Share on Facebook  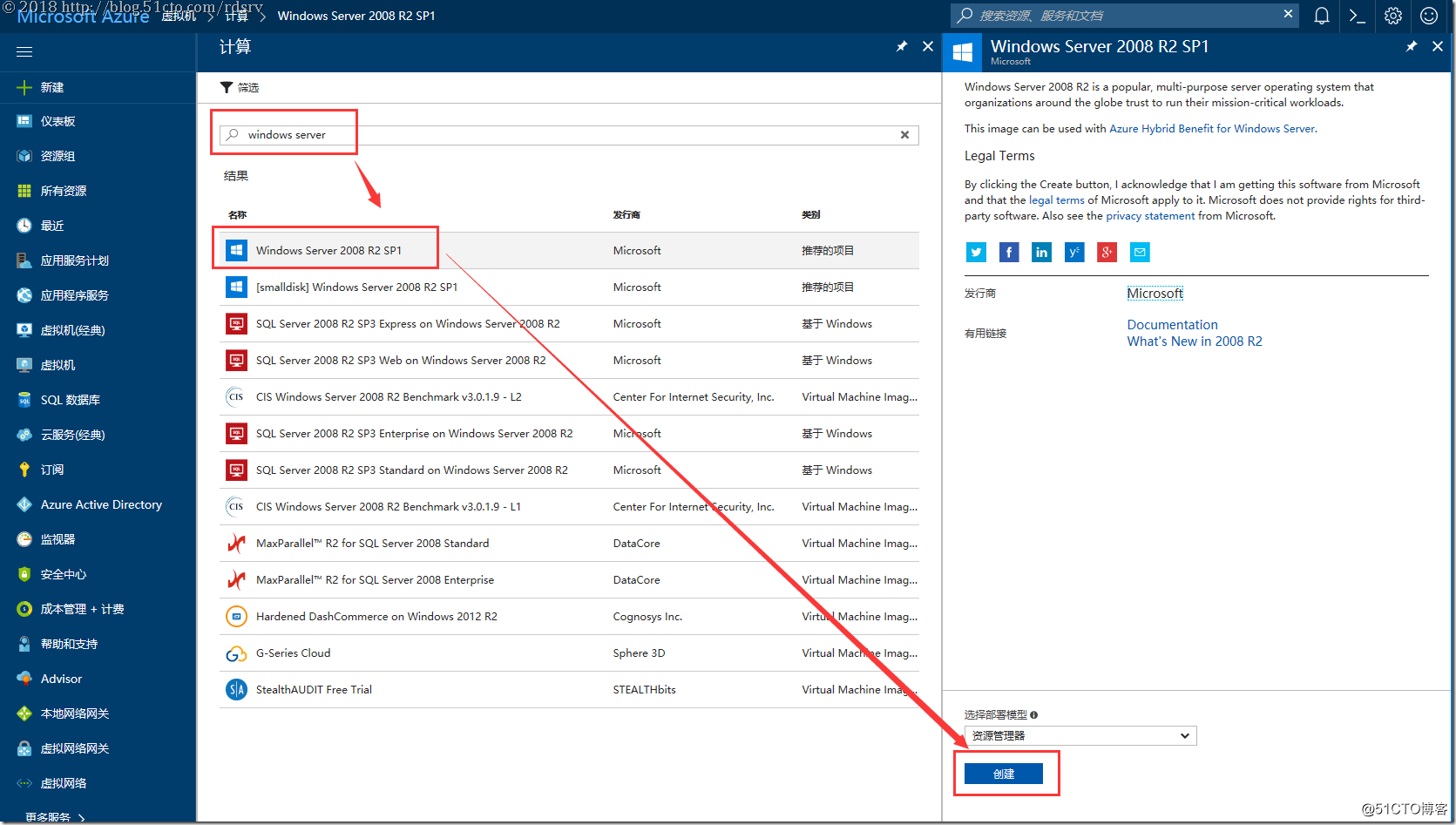tap(1009, 253)
